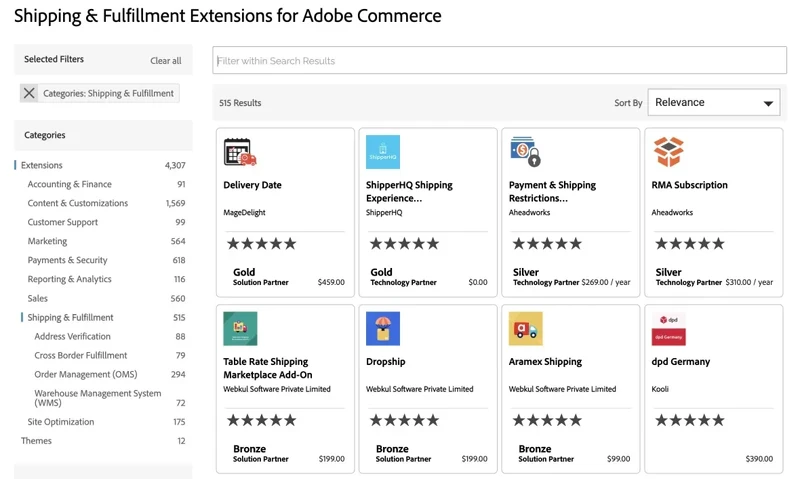This screenshot has width=800, height=479.
Task: Click Gold Solution Partner badge on Delivery Date
Action: tap(261, 276)
